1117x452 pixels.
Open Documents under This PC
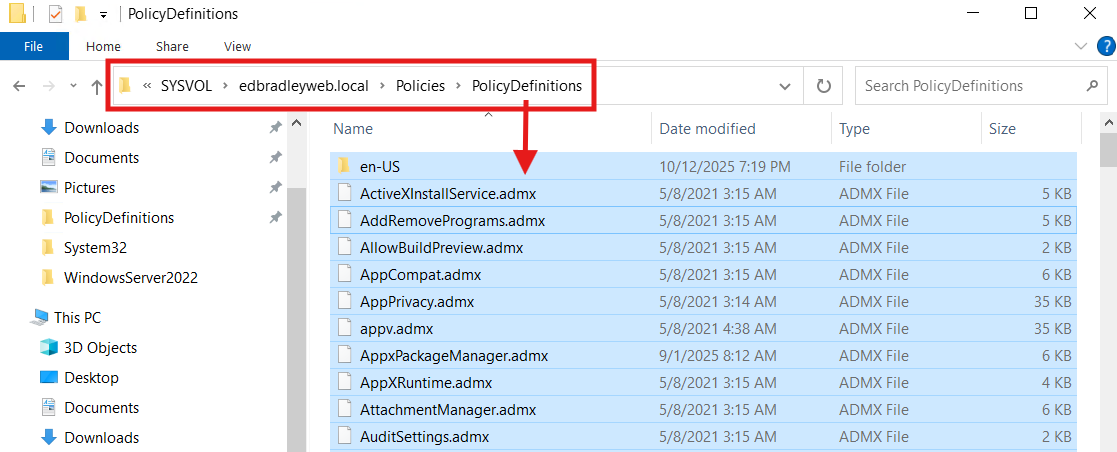[x=101, y=408]
